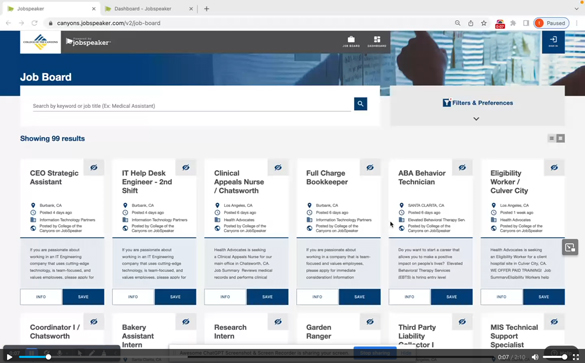Click the browser reload icon
585x363 pixels.
click(x=34, y=23)
